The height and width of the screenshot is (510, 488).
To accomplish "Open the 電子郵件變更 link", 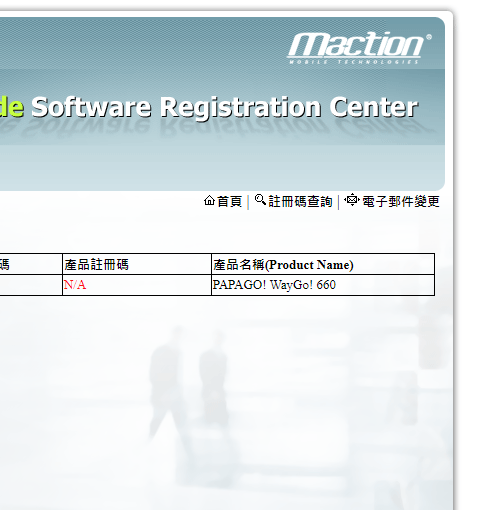I will [x=401, y=201].
